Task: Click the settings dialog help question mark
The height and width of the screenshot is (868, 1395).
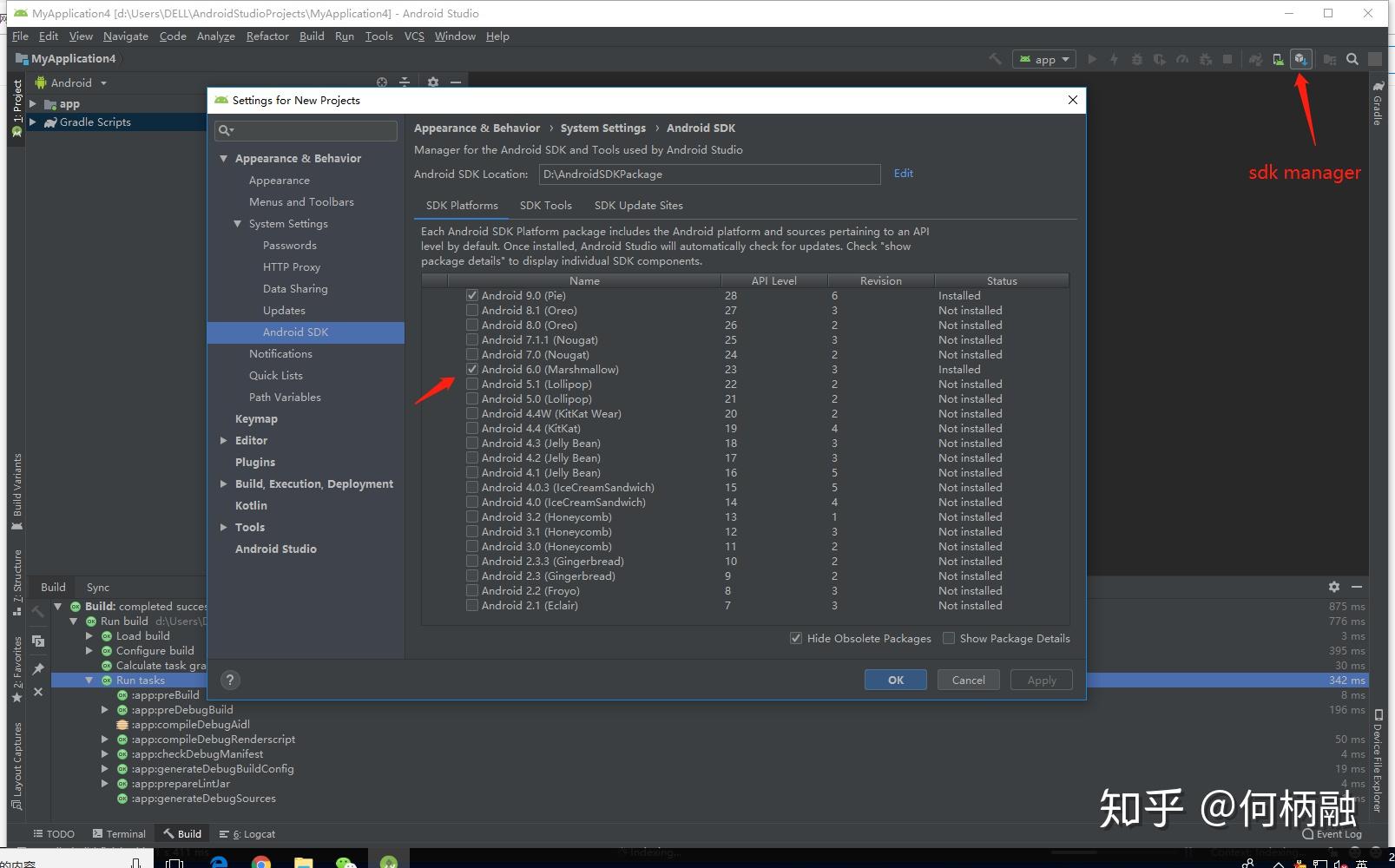Action: (x=229, y=680)
